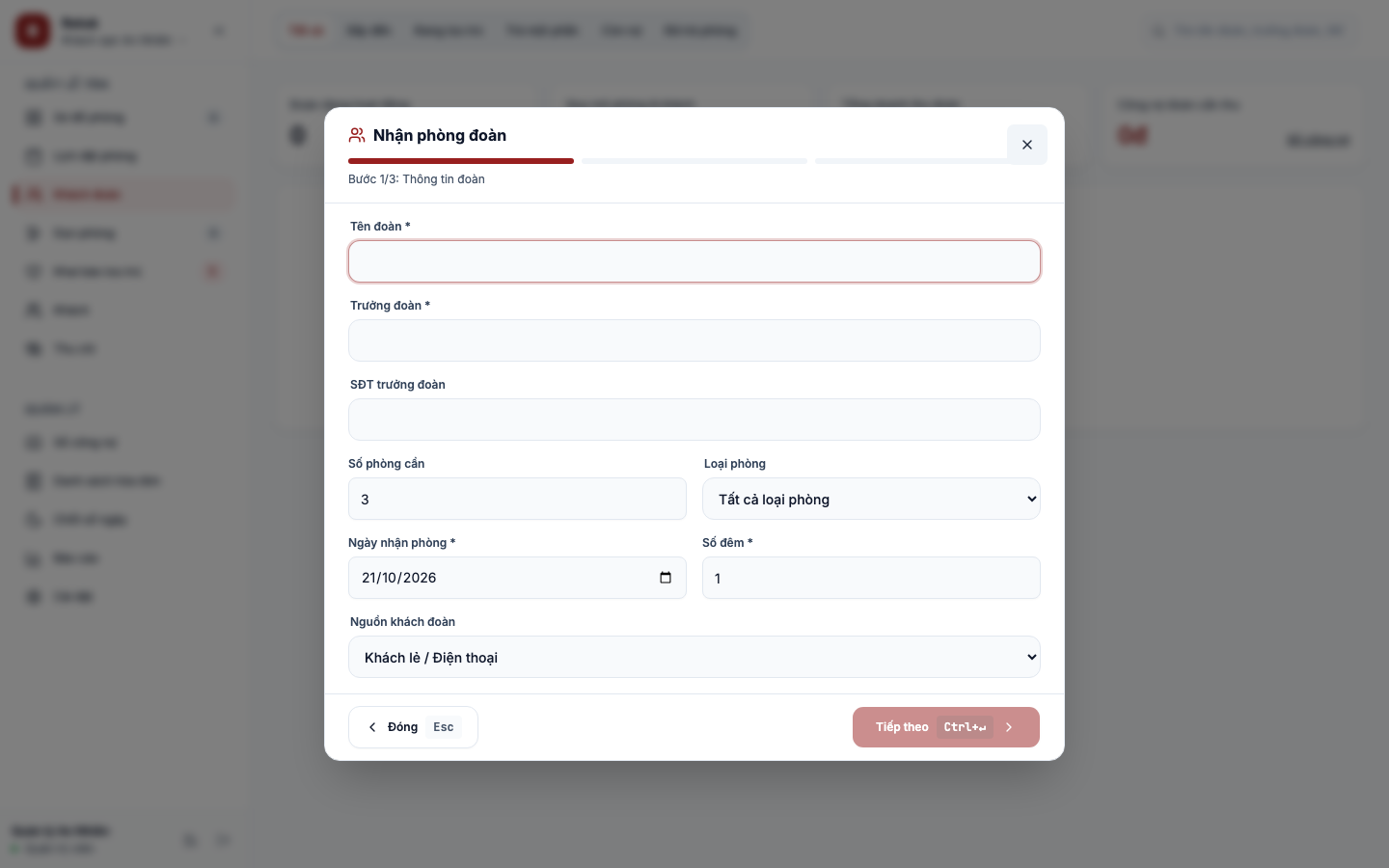This screenshot has width=1389, height=868.
Task: Focus the Tên đoàn input field
Action: [694, 261]
